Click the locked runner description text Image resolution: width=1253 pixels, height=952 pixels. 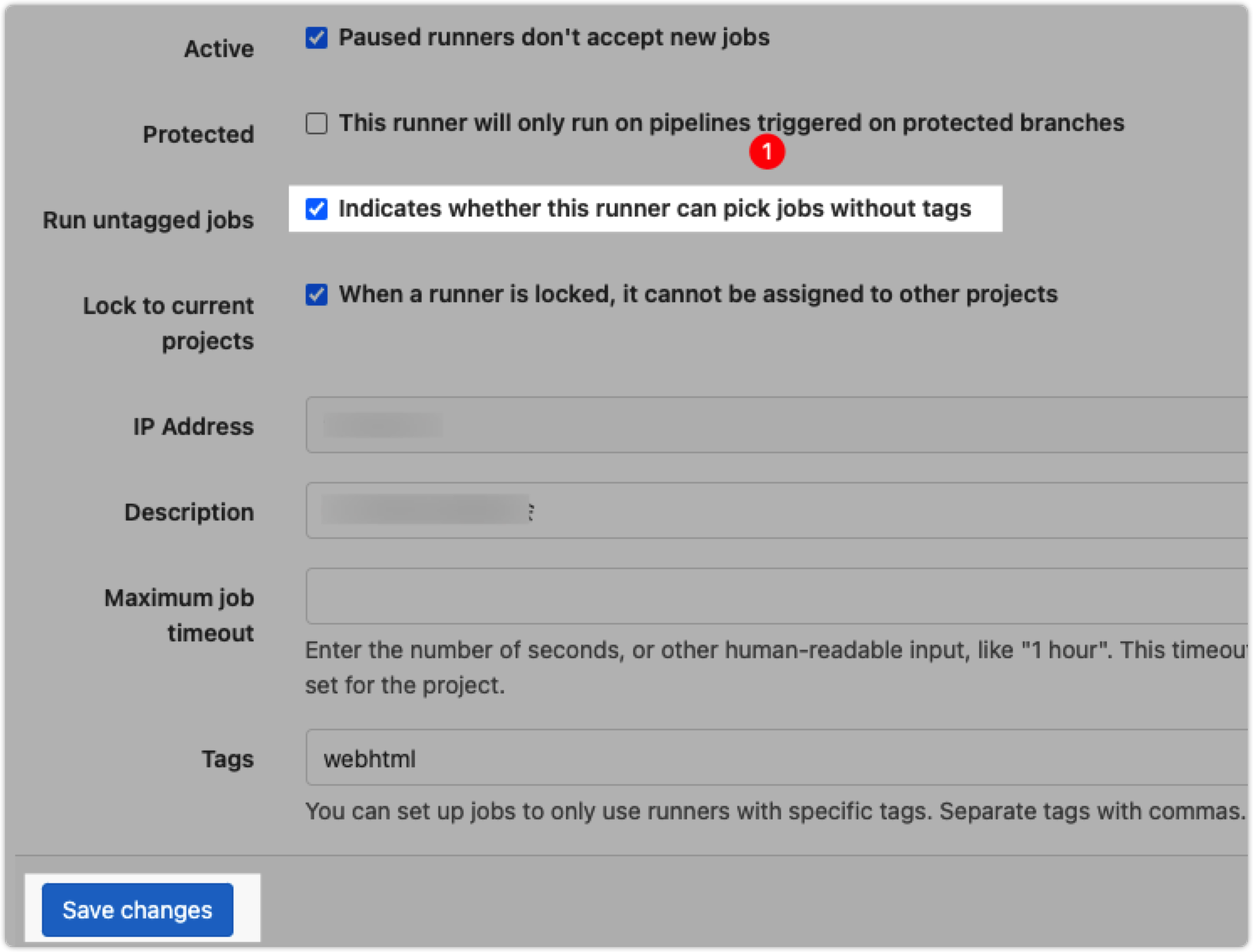pyautogui.click(x=697, y=294)
